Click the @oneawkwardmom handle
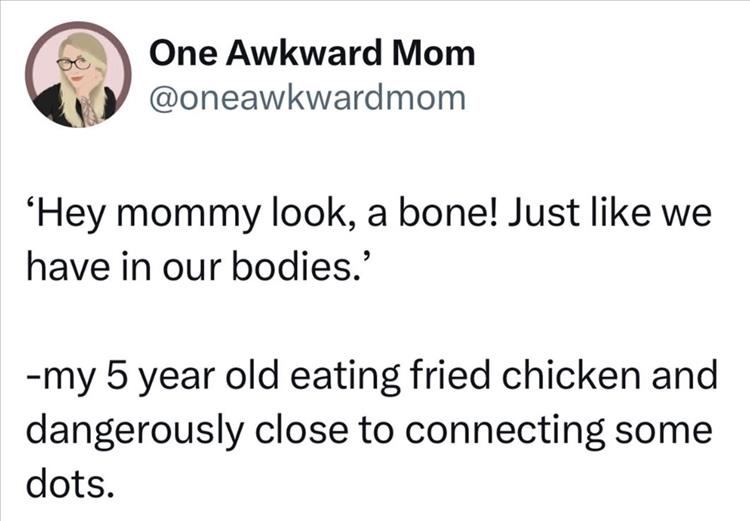 pos(308,97)
